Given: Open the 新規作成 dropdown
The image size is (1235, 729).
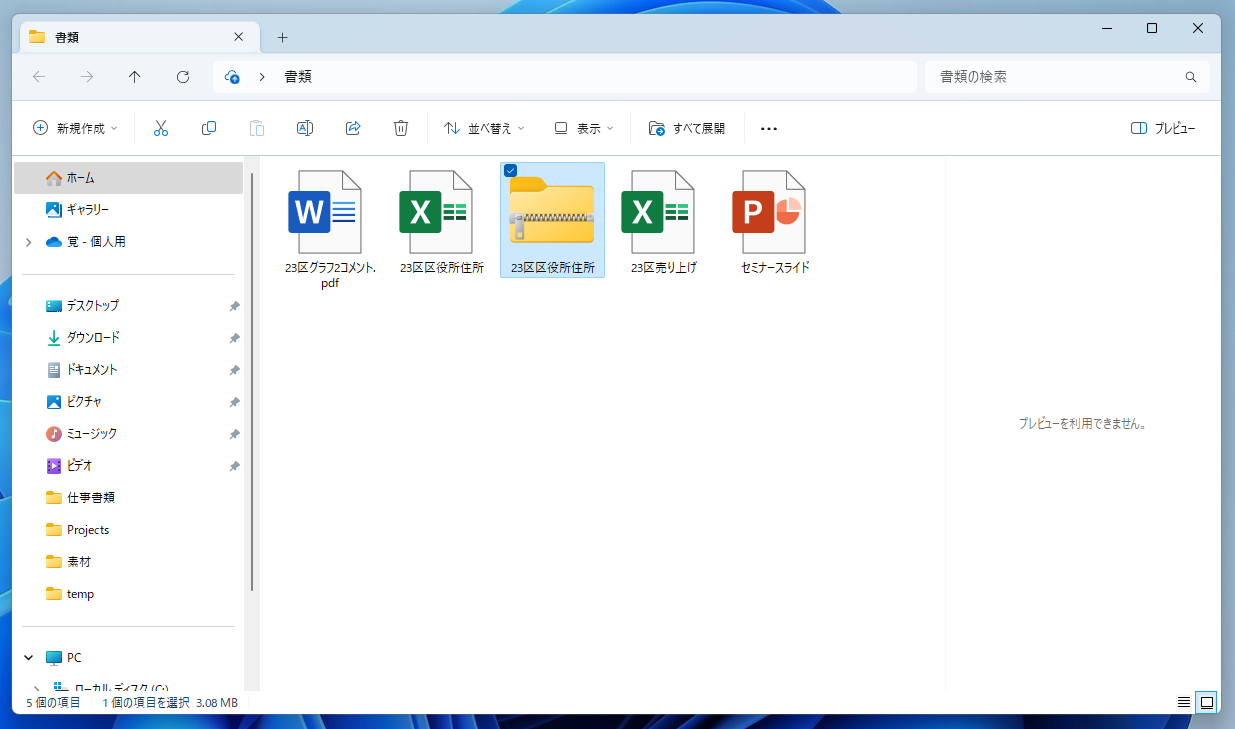Looking at the screenshot, I should (75, 128).
